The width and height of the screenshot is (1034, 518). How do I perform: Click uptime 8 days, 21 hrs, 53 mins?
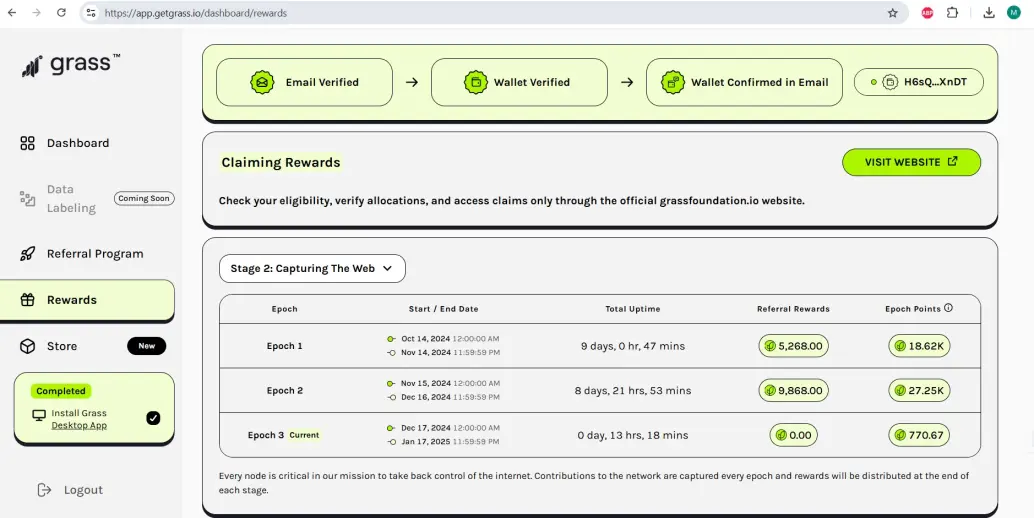point(632,391)
